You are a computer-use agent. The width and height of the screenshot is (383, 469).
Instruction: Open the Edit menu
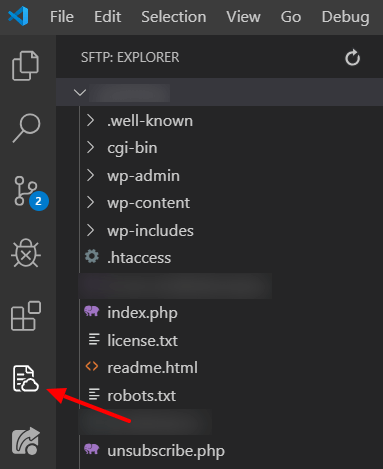(x=107, y=17)
